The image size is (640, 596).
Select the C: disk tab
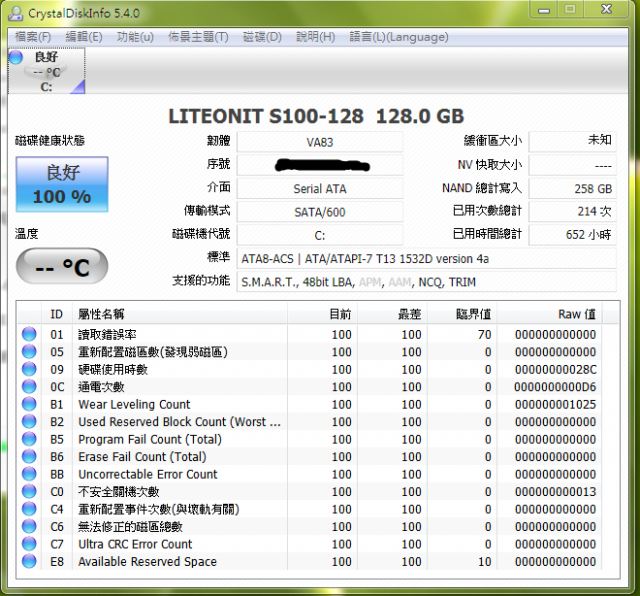click(47, 71)
